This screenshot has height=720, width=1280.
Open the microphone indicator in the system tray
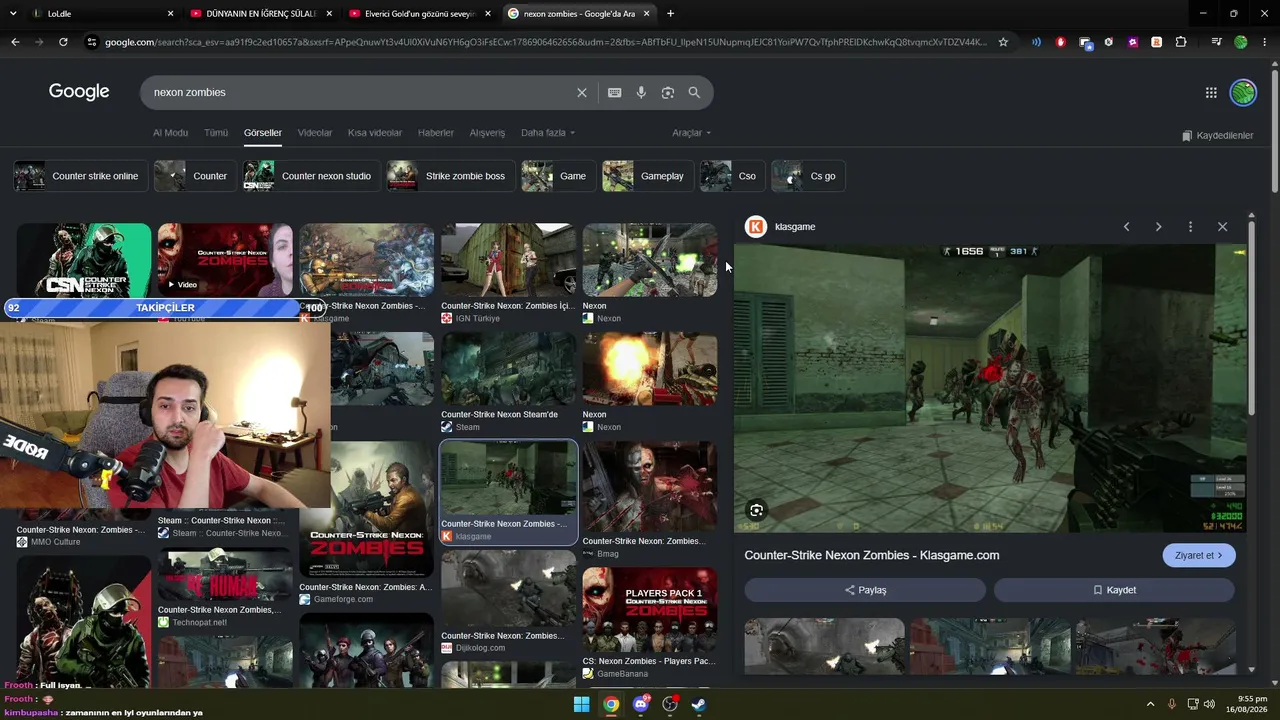tap(1171, 704)
